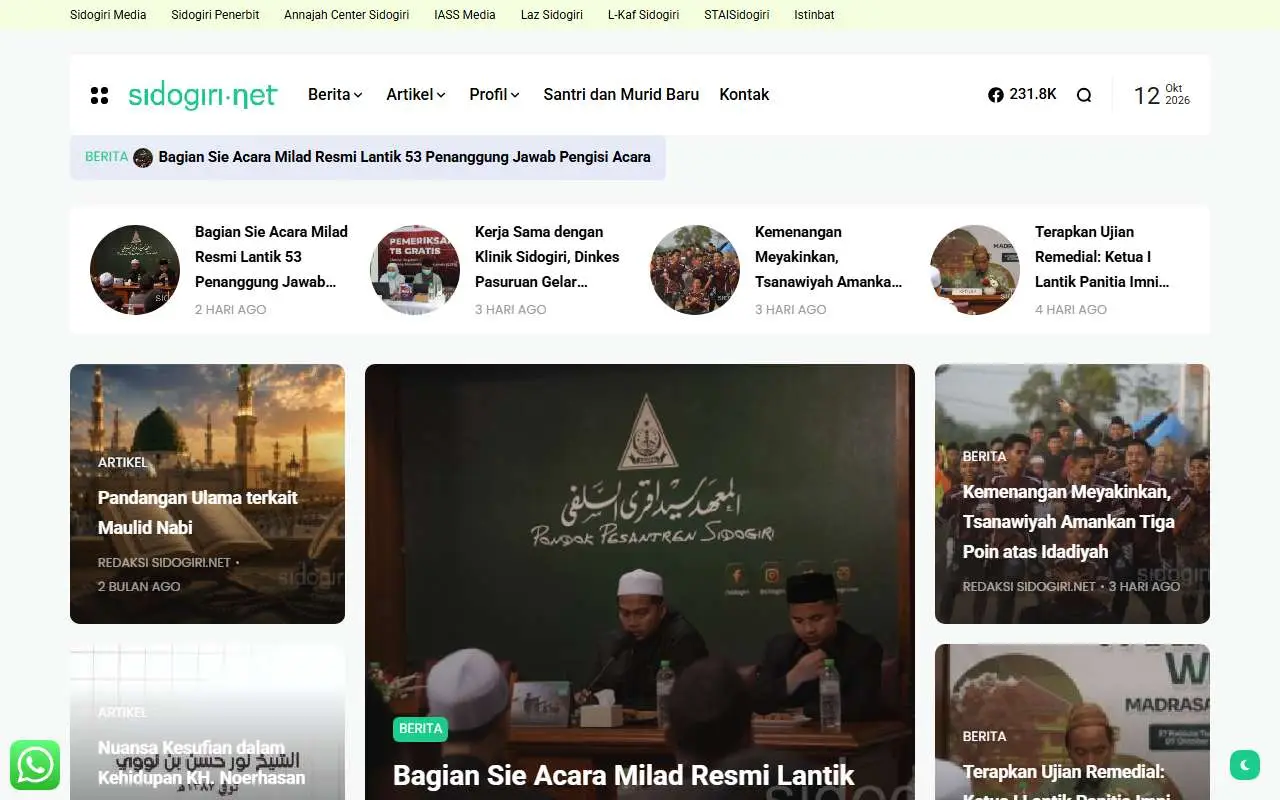The height and width of the screenshot is (800, 1280).
Task: Click green BERITA badge on featured story
Action: click(x=420, y=729)
